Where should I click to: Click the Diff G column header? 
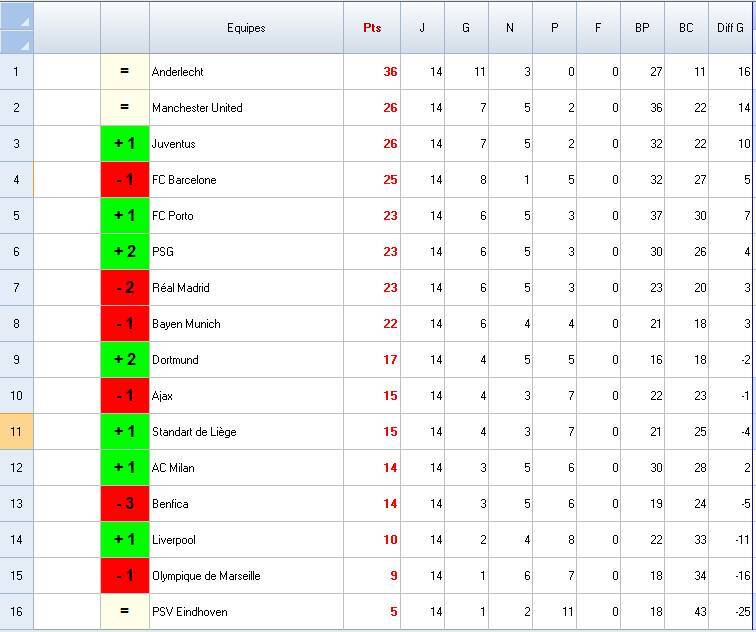tap(731, 28)
